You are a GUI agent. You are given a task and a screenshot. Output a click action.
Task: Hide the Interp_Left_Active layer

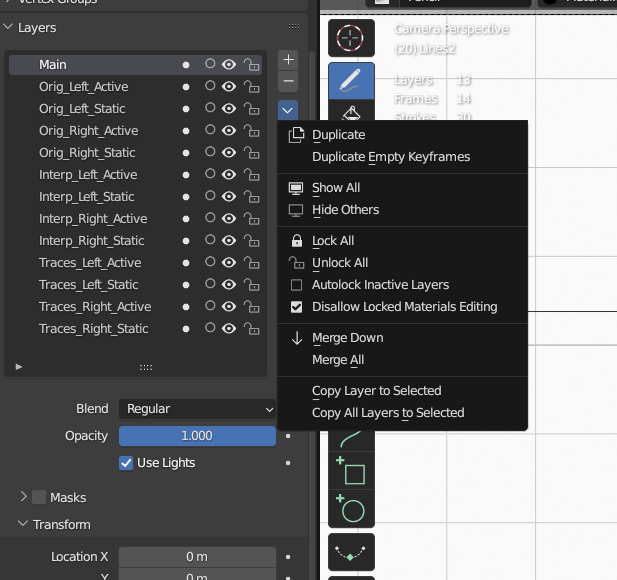click(x=229, y=174)
